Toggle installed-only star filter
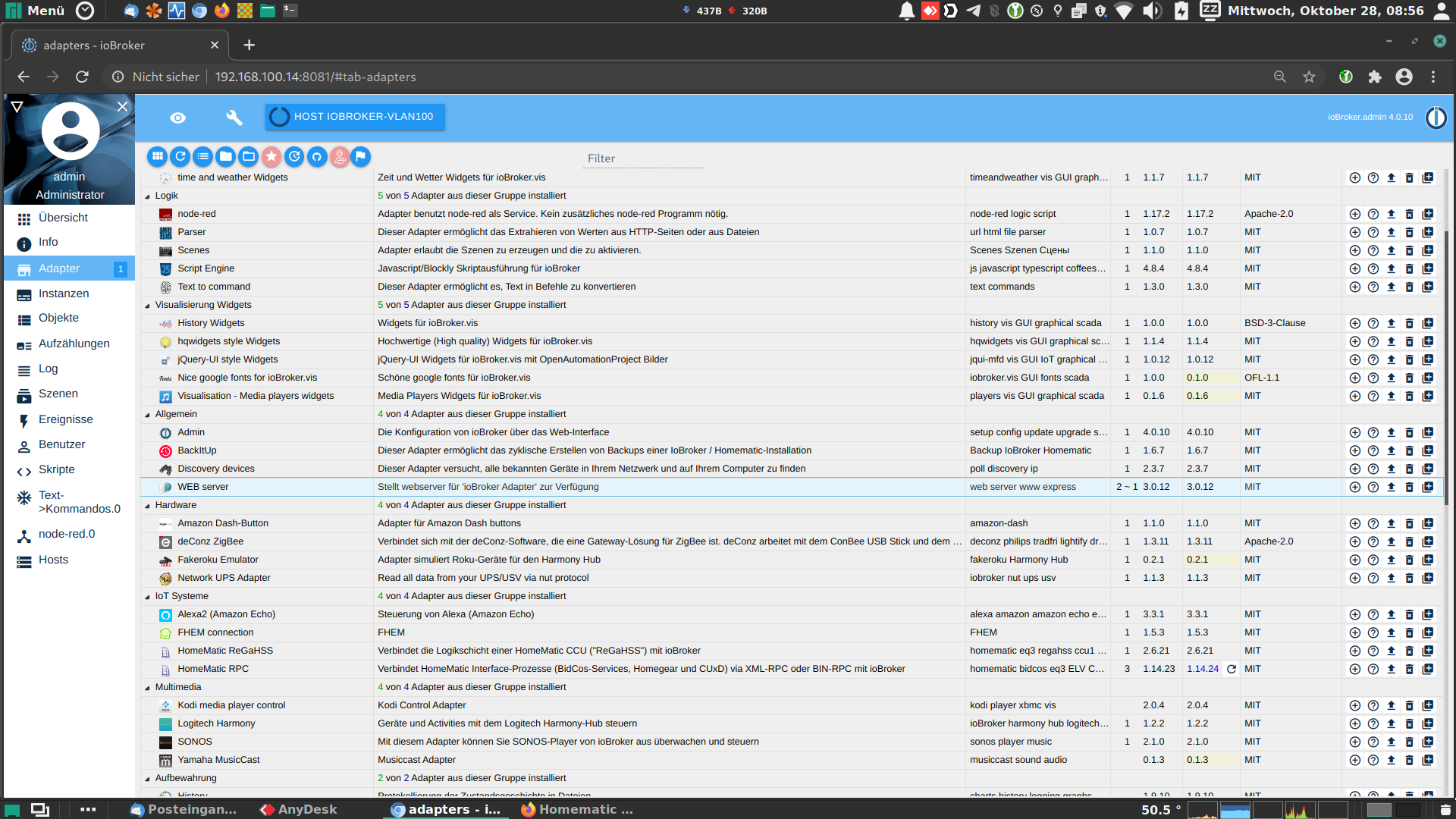This screenshot has height=819, width=1456. tap(271, 156)
